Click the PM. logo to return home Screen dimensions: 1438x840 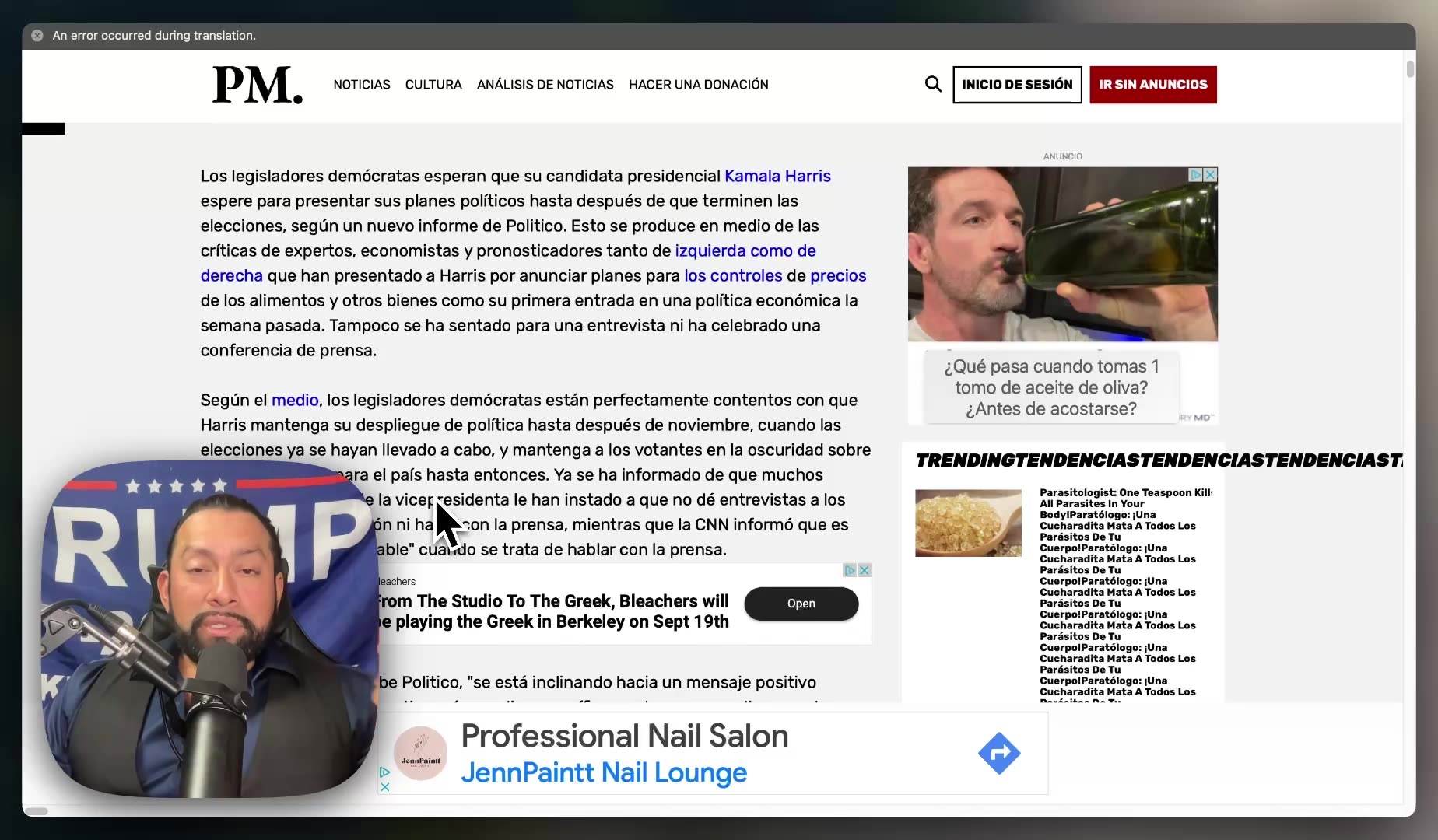point(257,84)
